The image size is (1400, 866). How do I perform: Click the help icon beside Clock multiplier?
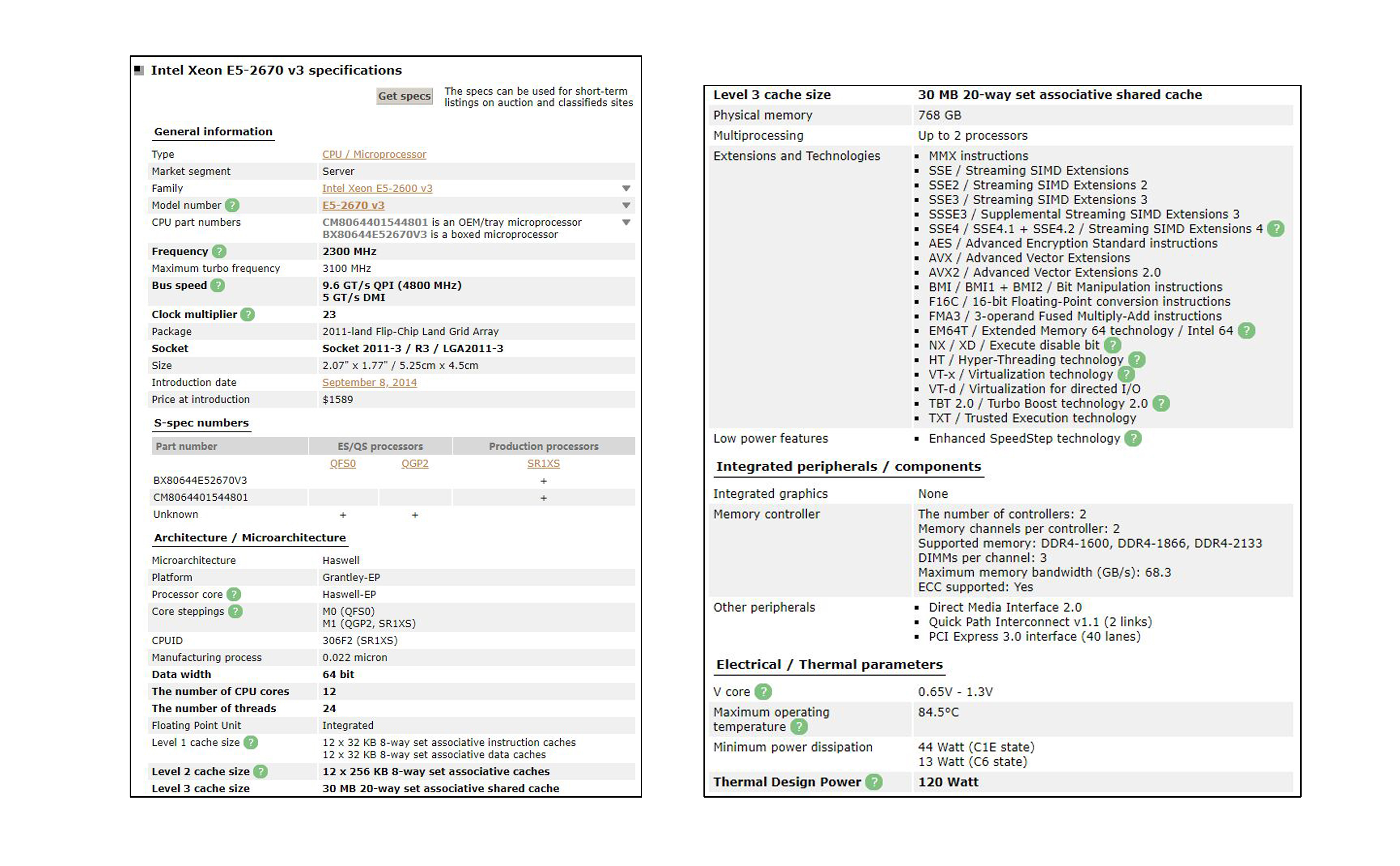point(247,314)
